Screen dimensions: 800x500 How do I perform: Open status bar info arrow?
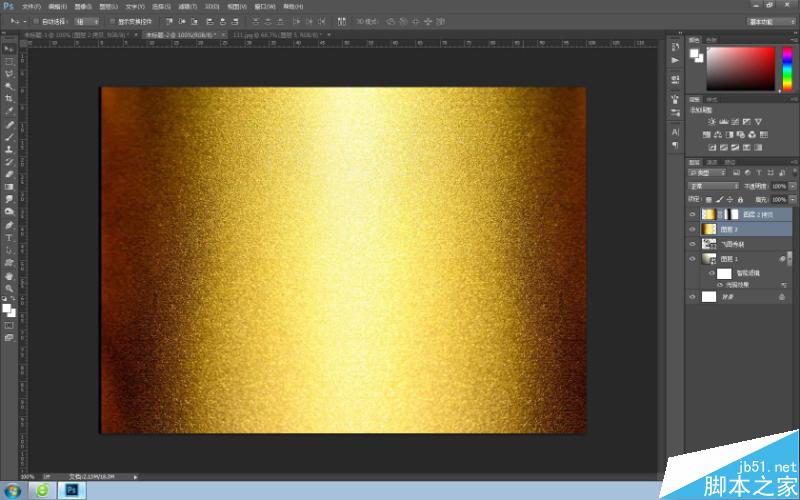click(135, 477)
